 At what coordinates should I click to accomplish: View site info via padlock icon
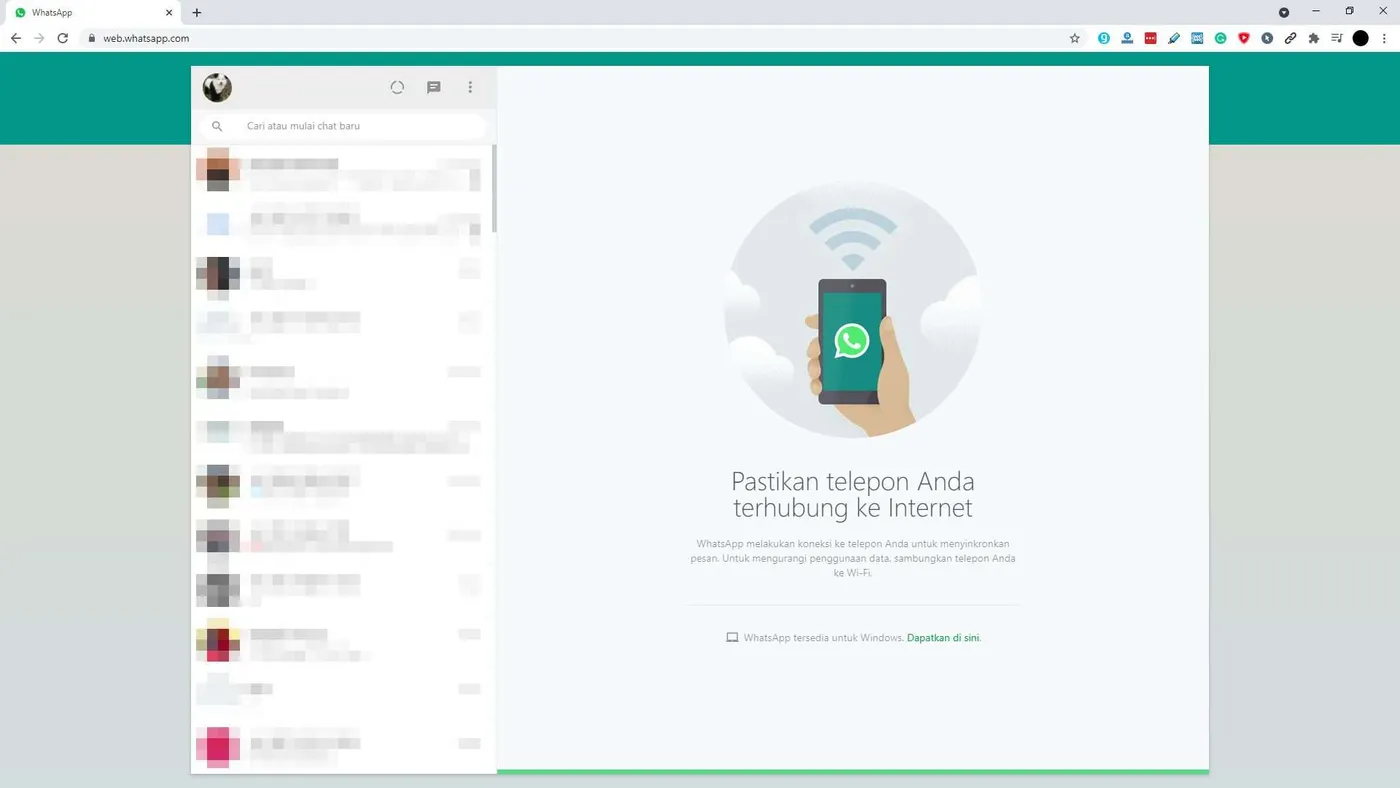pyautogui.click(x=92, y=38)
